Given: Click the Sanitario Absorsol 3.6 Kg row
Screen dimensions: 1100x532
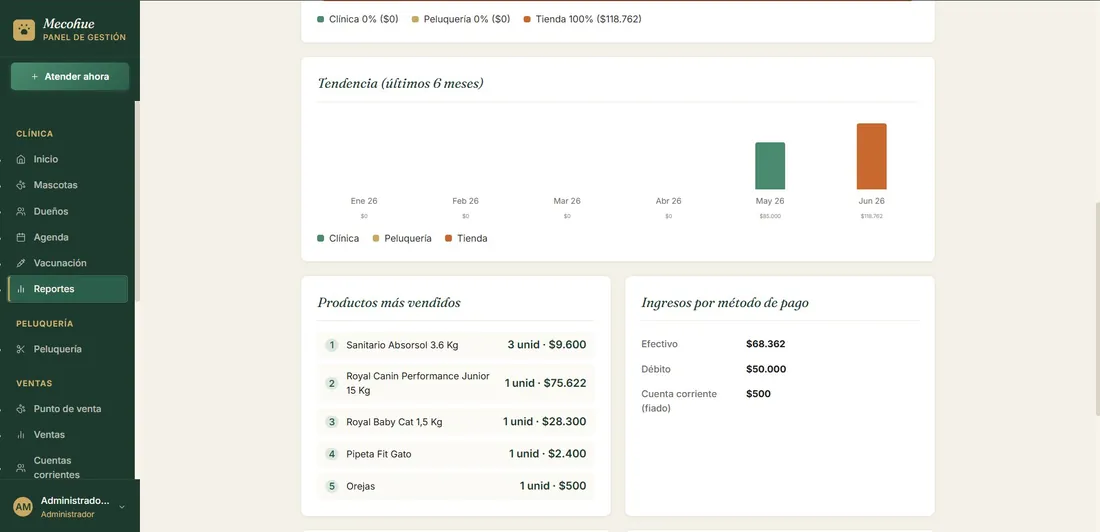Looking at the screenshot, I should (455, 345).
